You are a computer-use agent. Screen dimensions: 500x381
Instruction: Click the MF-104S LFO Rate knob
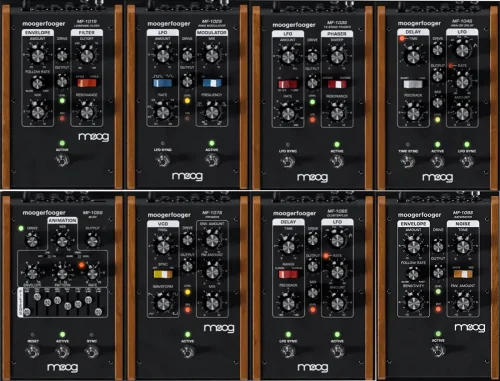tap(462, 82)
